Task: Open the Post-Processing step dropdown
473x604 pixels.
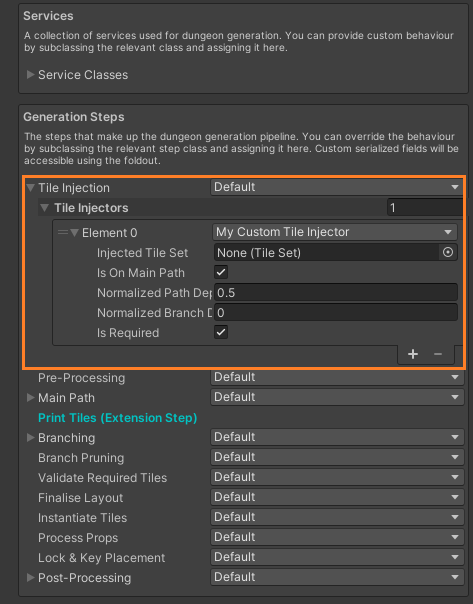Action: tap(337, 577)
